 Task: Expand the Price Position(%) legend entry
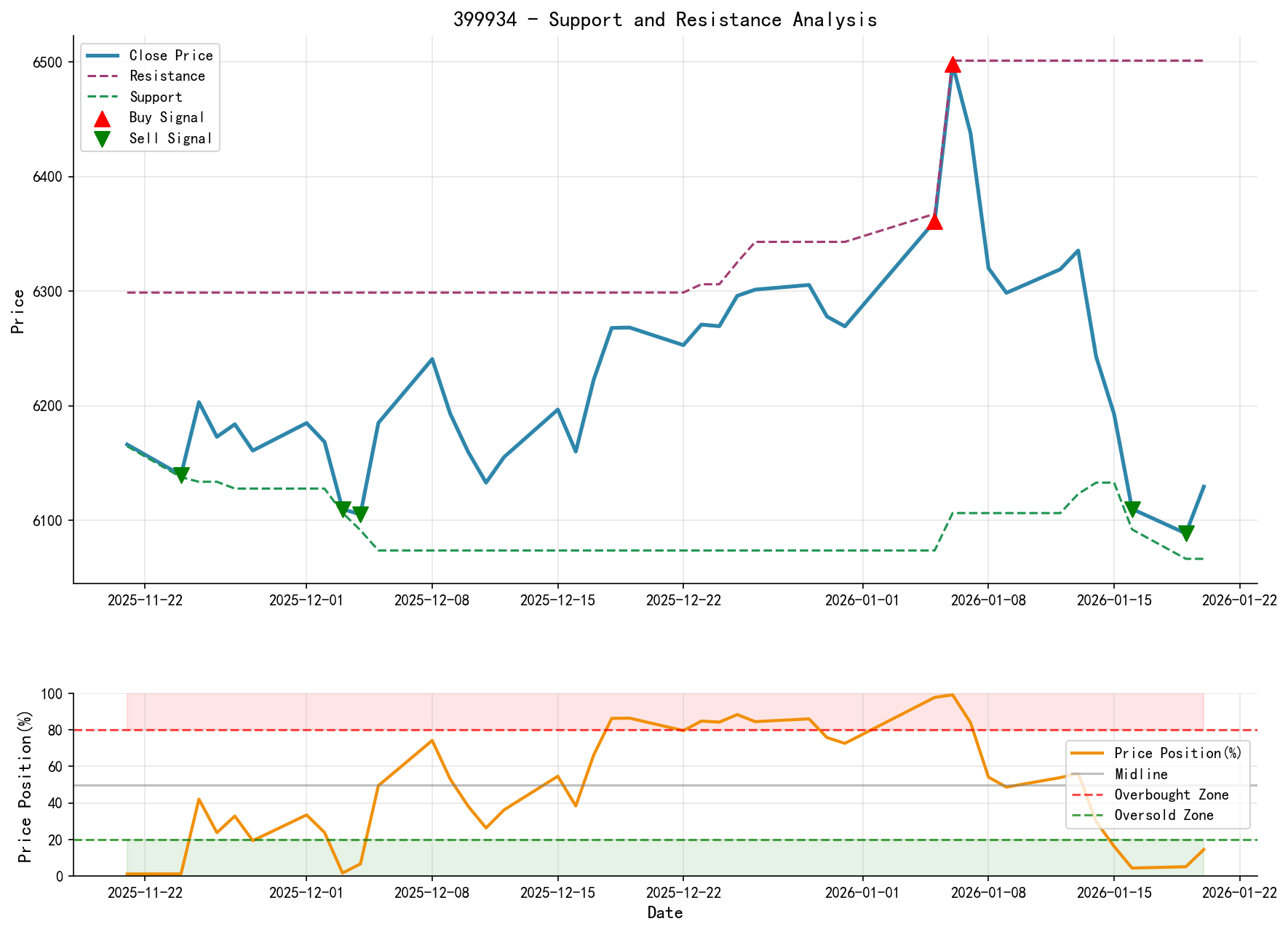point(1176,753)
